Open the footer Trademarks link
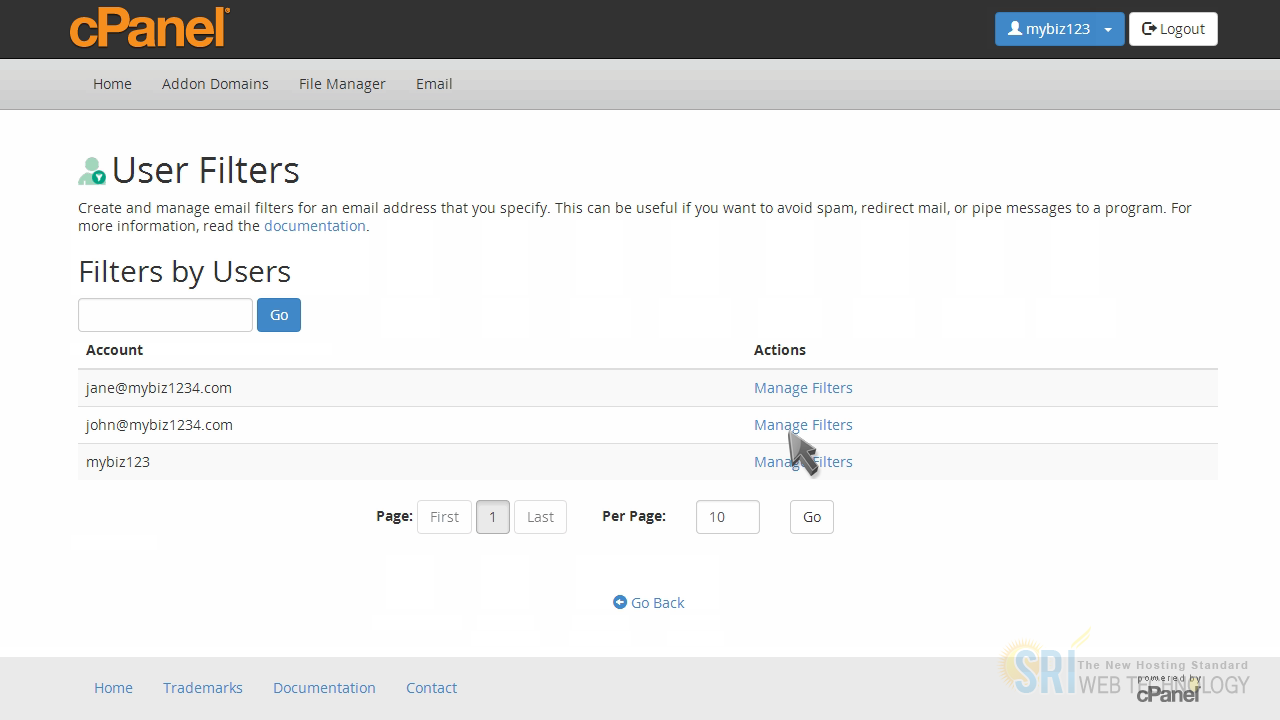 (203, 688)
